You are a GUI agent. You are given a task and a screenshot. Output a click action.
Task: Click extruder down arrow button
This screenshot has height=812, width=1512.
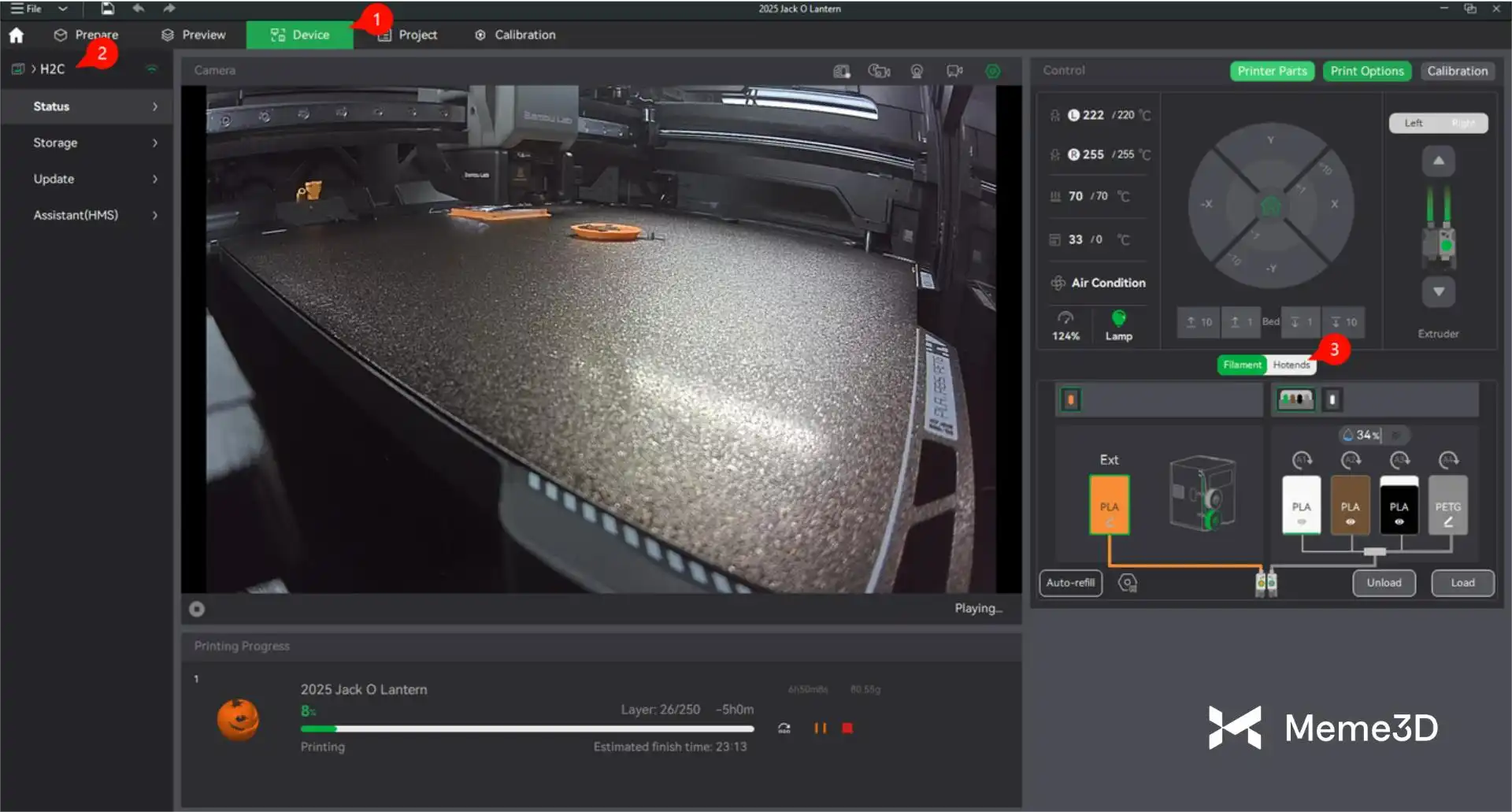pyautogui.click(x=1438, y=292)
